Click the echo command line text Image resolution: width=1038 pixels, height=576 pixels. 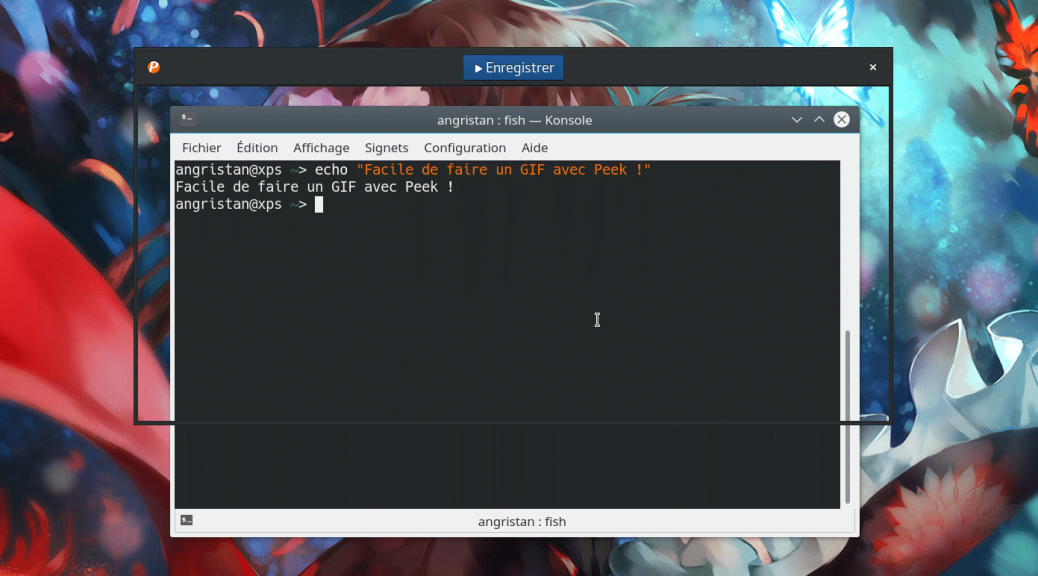tap(413, 169)
